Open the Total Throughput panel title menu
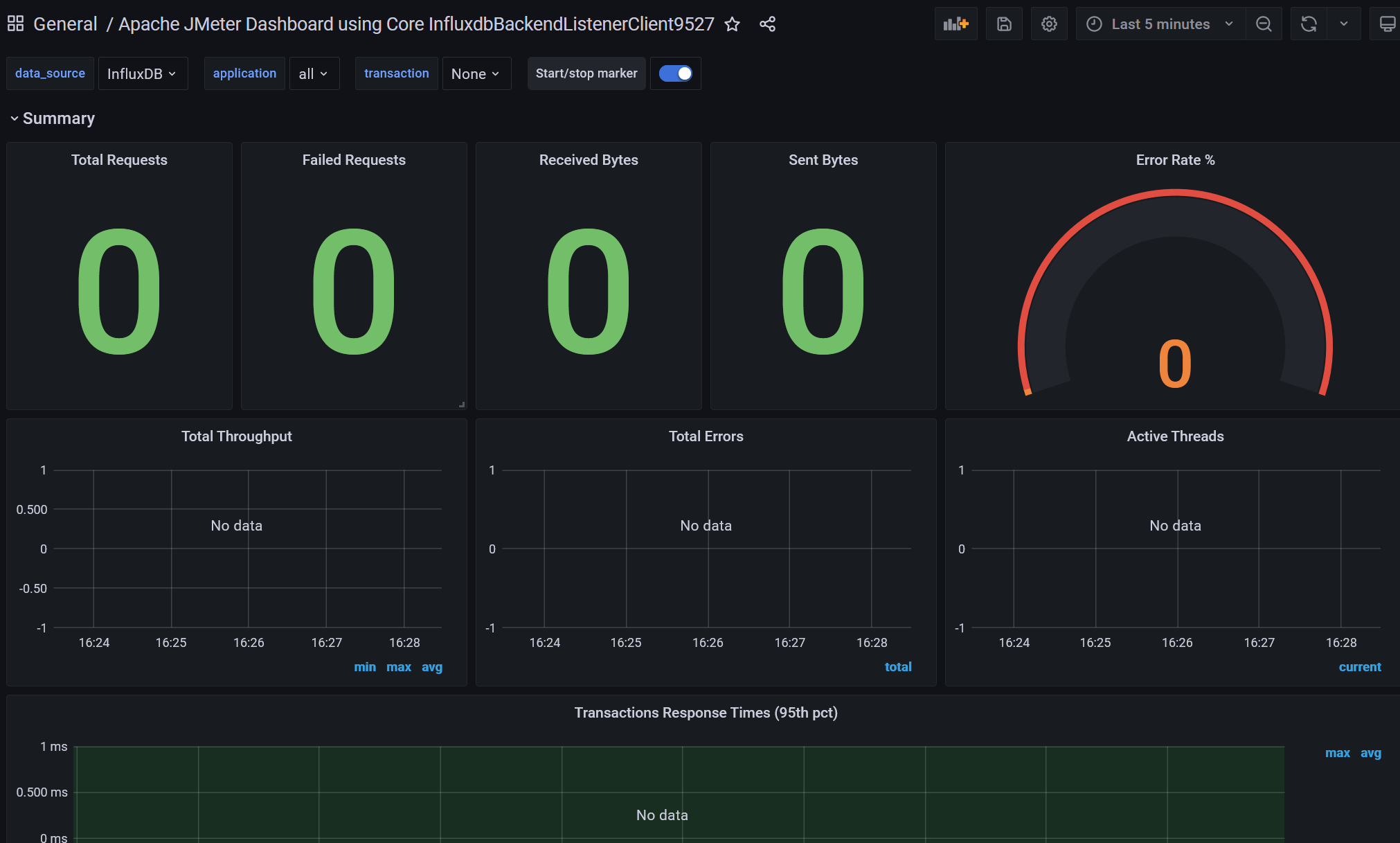The width and height of the screenshot is (1400, 843). point(237,436)
